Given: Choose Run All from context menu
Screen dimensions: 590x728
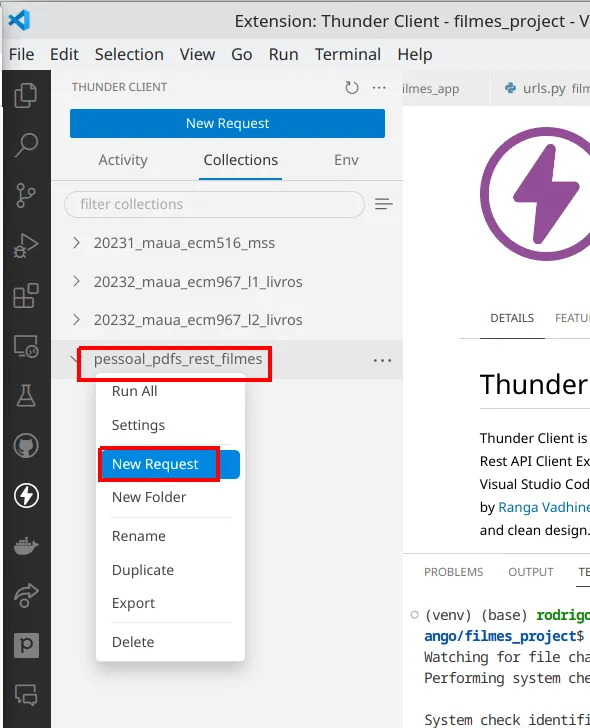Looking at the screenshot, I should coord(170,391).
